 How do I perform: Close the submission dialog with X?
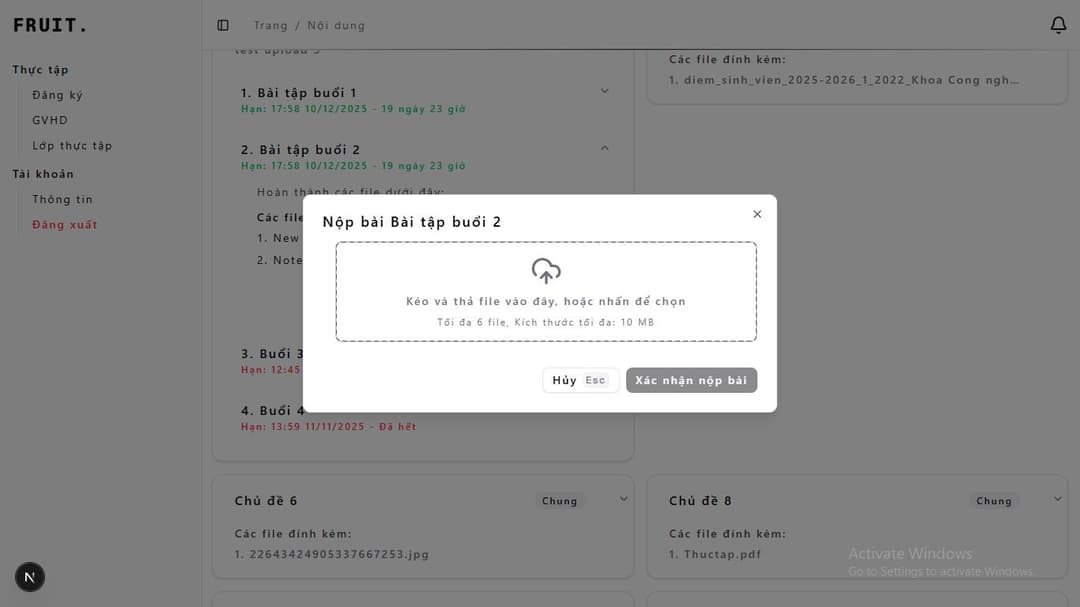coord(757,214)
